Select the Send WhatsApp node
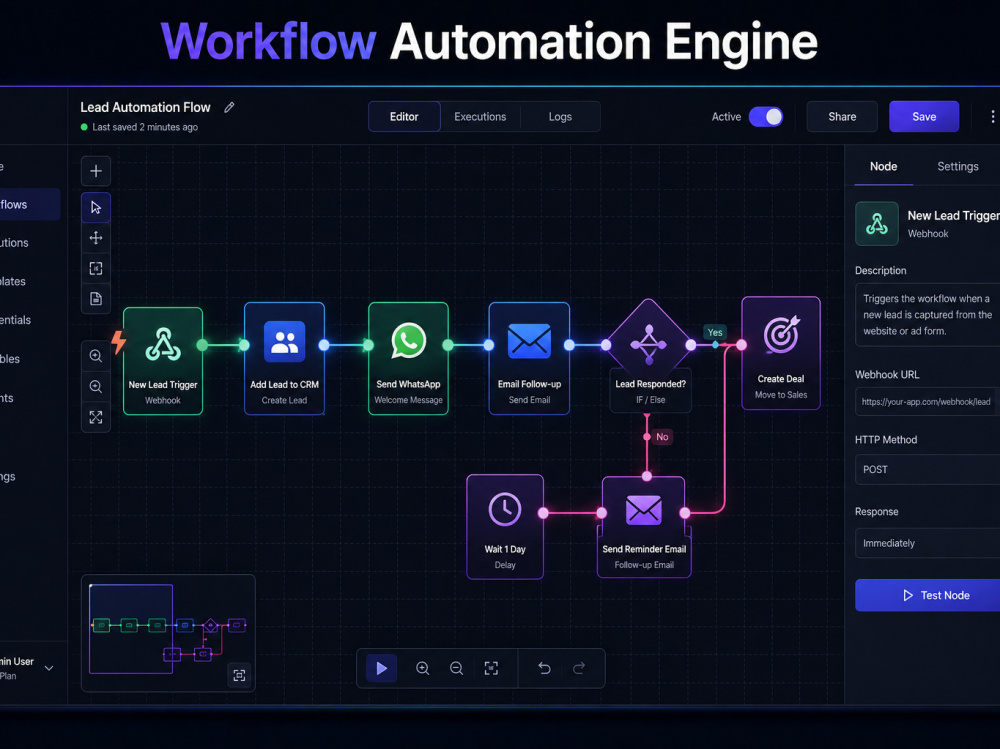Image resolution: width=1000 pixels, height=749 pixels. click(408, 359)
